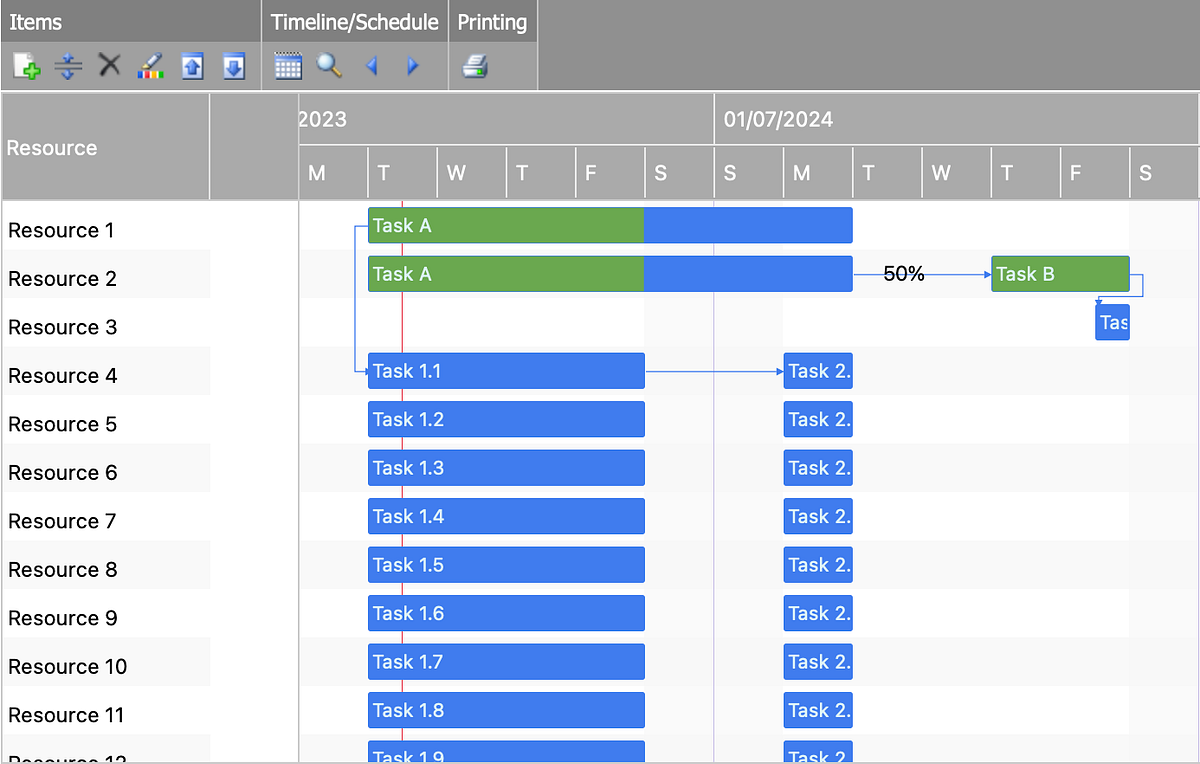Click the Timeline/Schedule group header

coord(355,21)
